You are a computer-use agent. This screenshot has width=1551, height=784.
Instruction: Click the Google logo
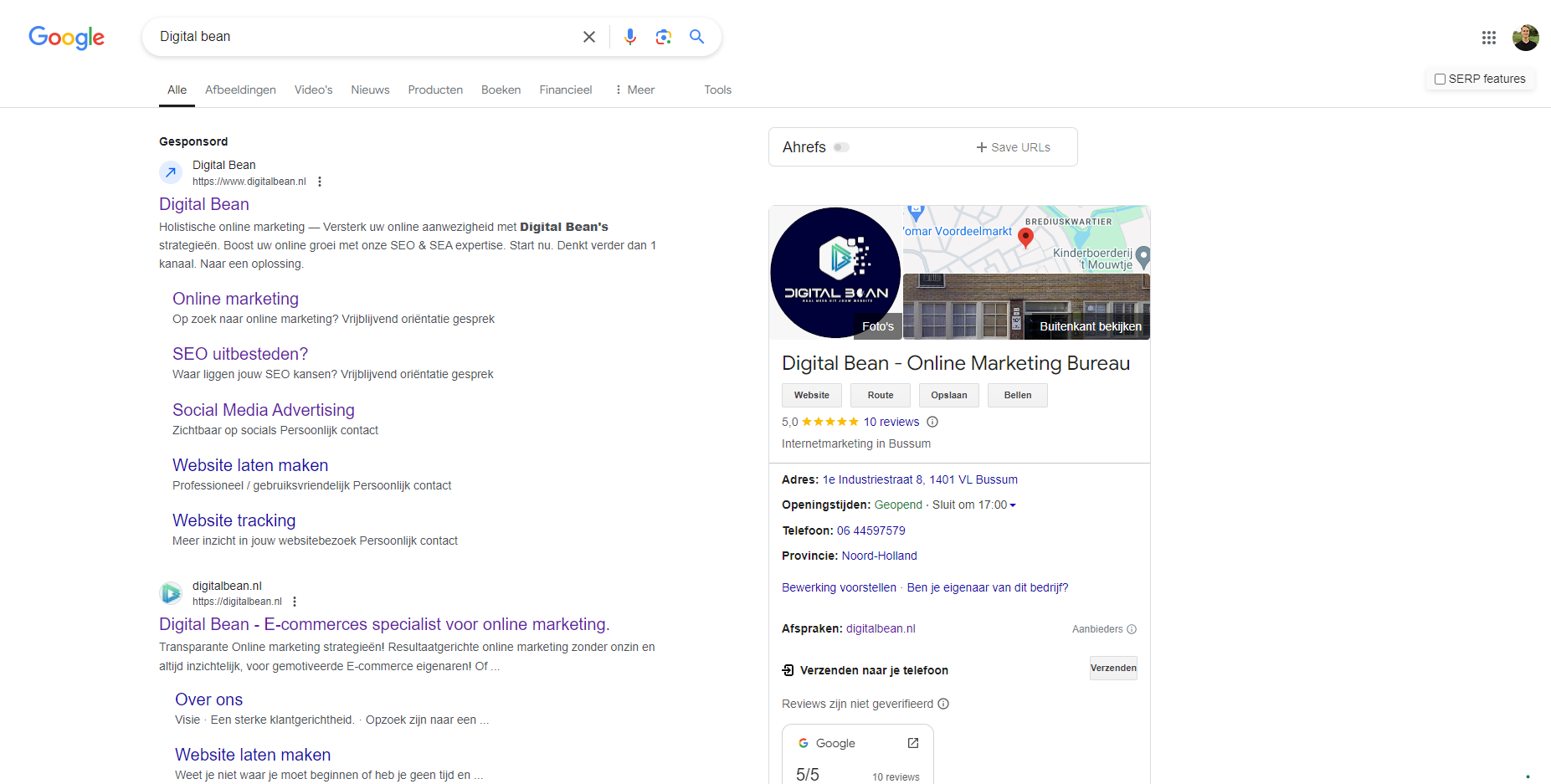pos(66,37)
